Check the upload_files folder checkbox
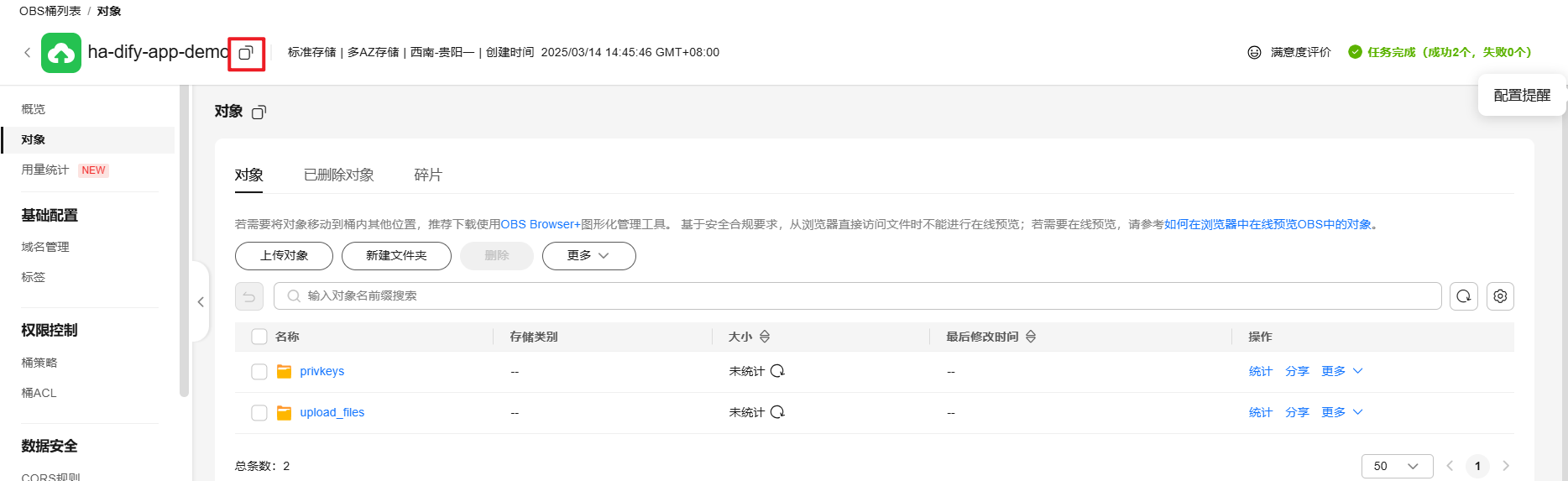 259,413
